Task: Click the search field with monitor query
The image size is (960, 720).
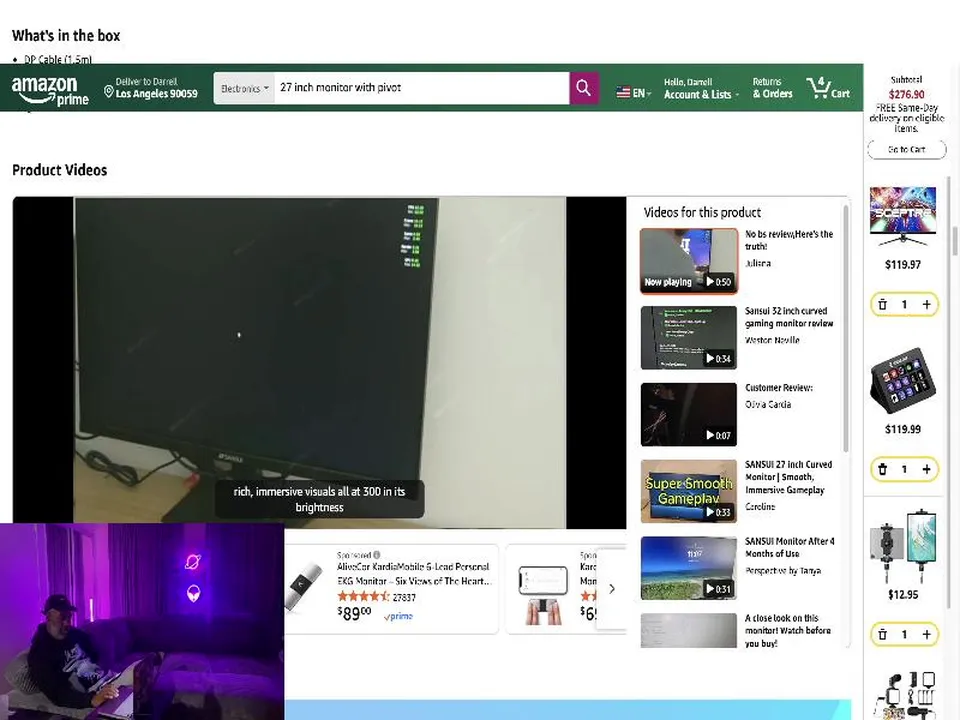Action: point(421,88)
